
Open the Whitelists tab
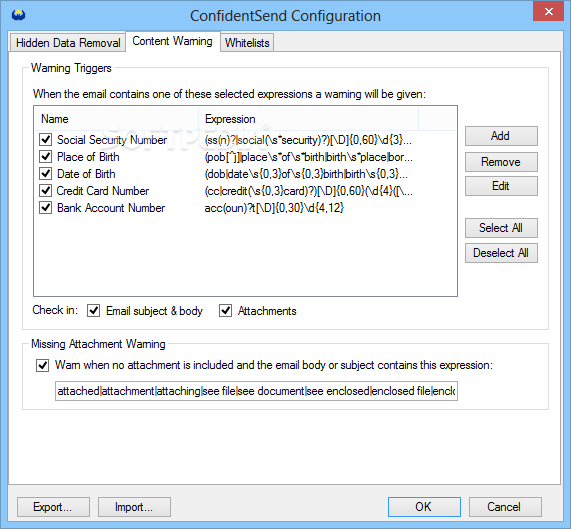(247, 43)
